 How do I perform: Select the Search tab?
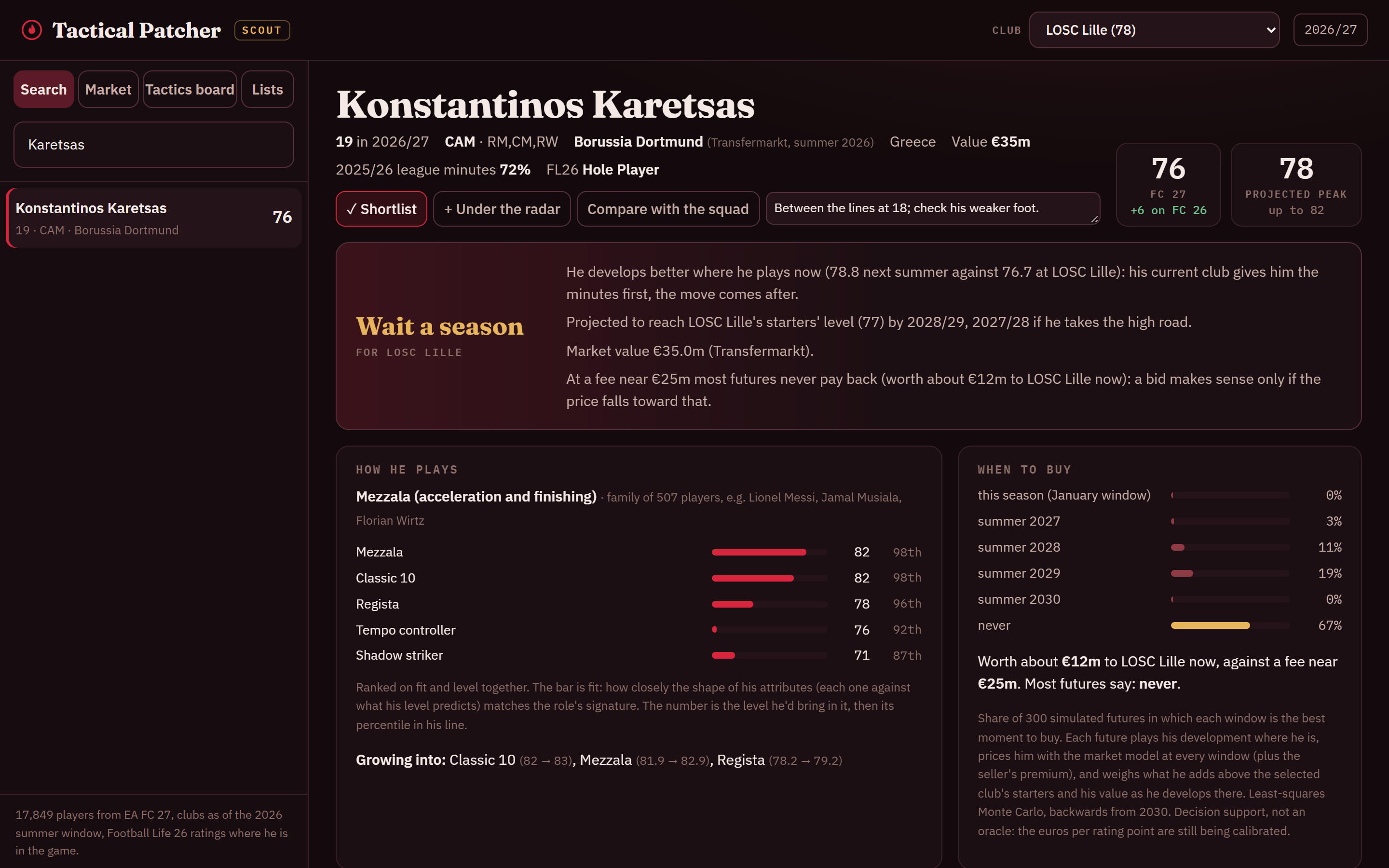point(43,90)
